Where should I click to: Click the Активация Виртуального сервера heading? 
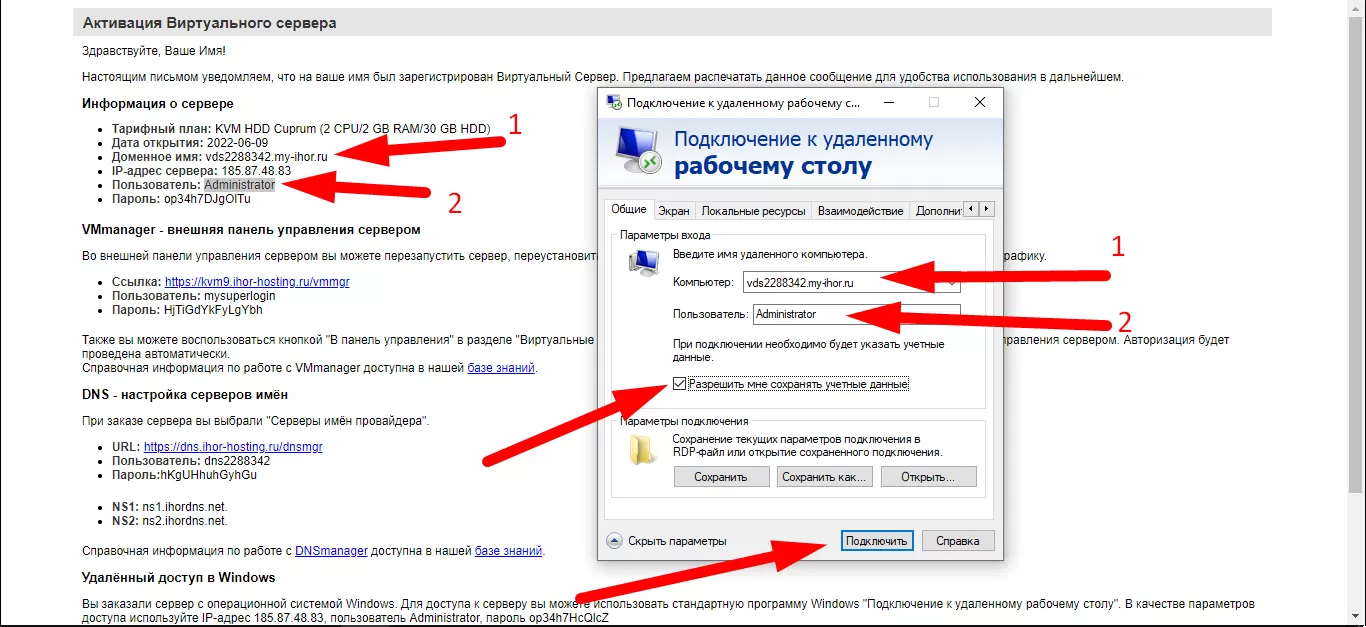[209, 22]
